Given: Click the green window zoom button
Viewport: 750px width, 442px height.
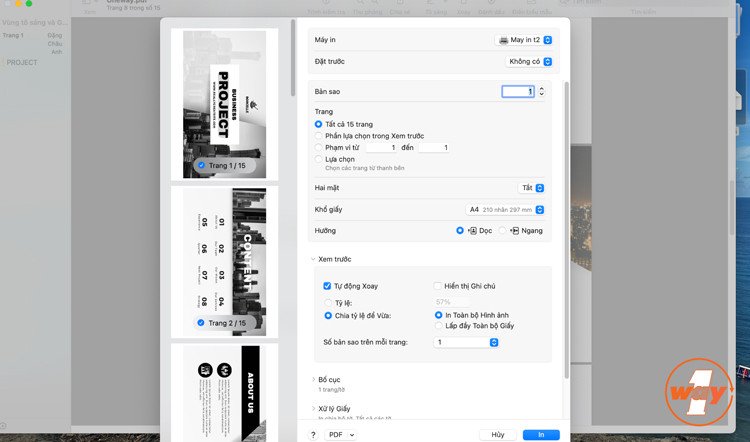Looking at the screenshot, I should point(29,3).
